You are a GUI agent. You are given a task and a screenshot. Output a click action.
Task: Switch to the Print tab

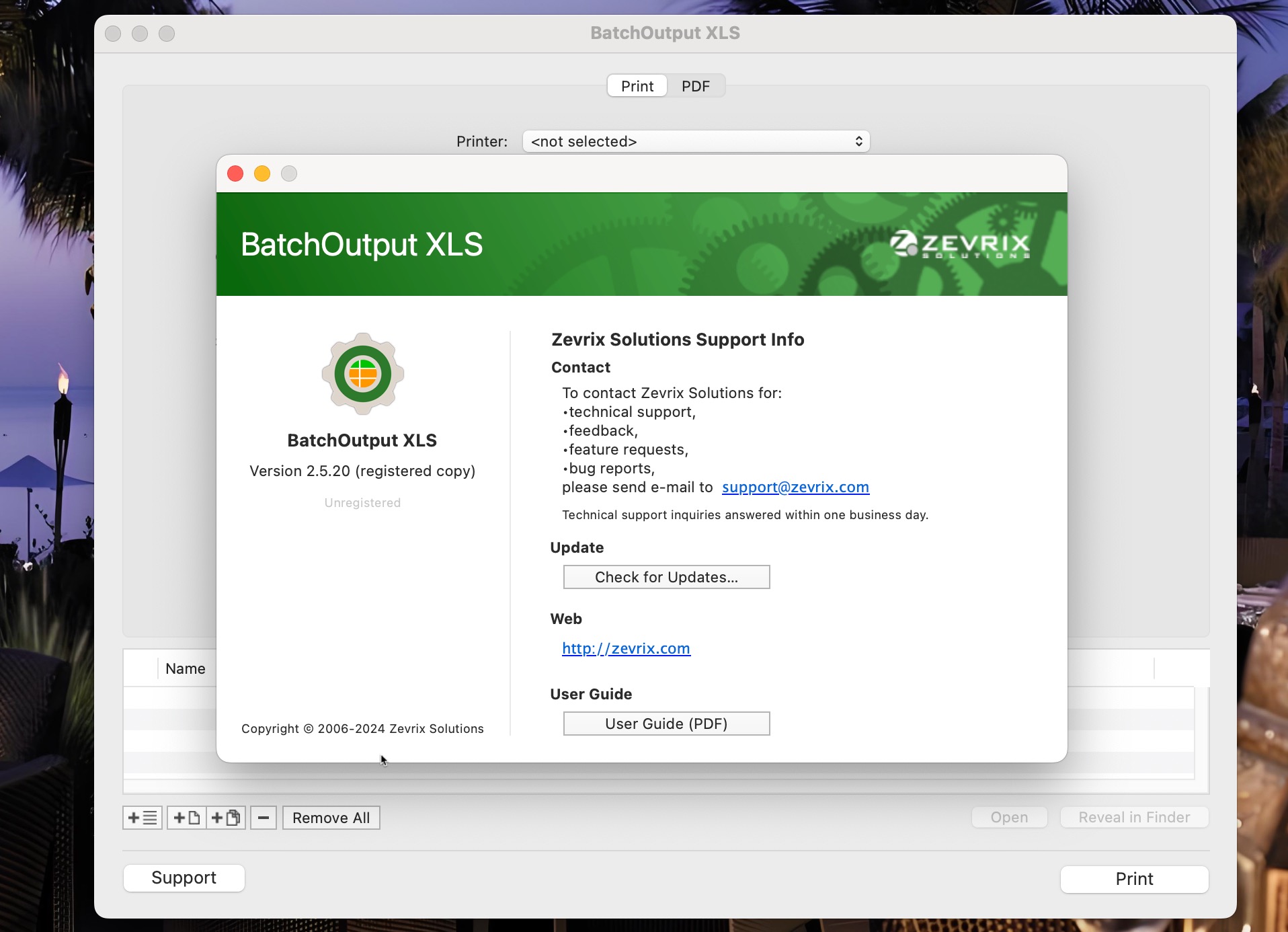click(637, 86)
